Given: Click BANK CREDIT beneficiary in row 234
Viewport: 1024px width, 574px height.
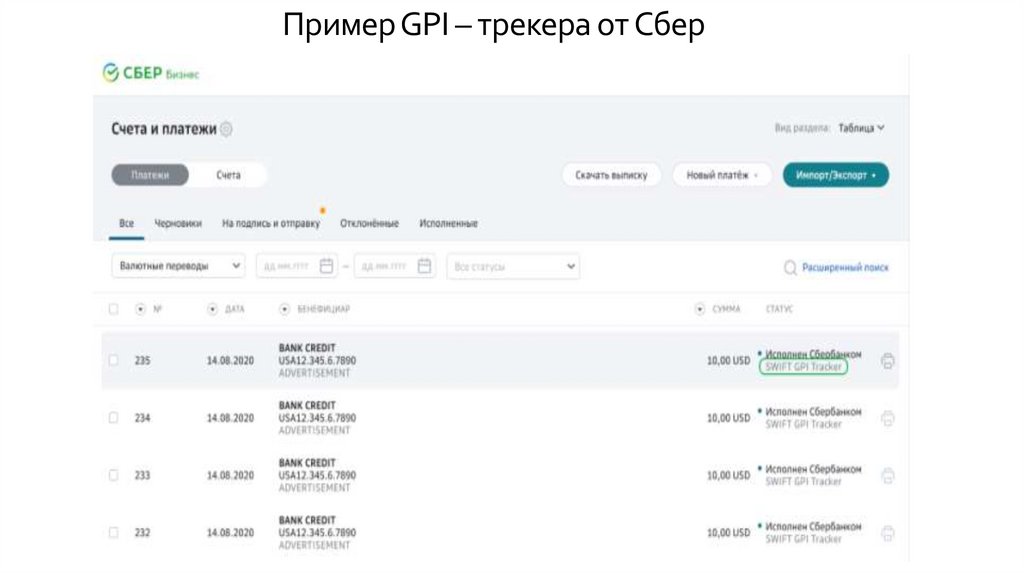Looking at the screenshot, I should [x=307, y=406].
